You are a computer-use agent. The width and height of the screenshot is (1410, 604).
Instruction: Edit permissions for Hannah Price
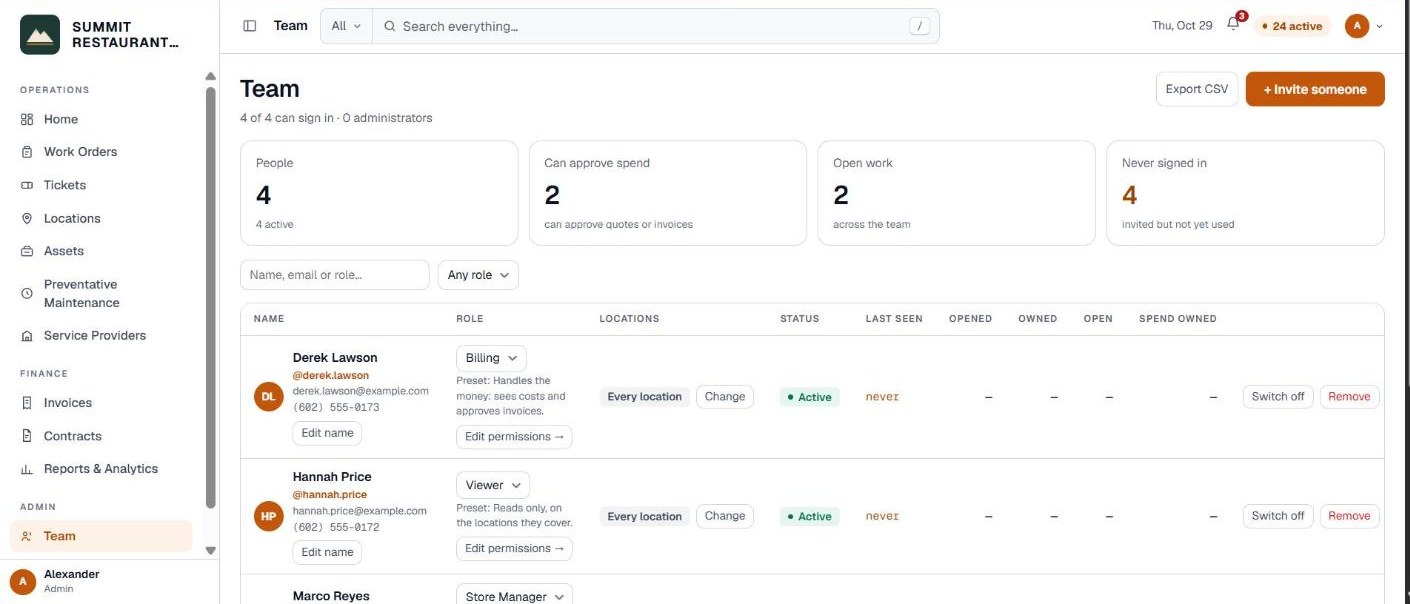coord(514,548)
